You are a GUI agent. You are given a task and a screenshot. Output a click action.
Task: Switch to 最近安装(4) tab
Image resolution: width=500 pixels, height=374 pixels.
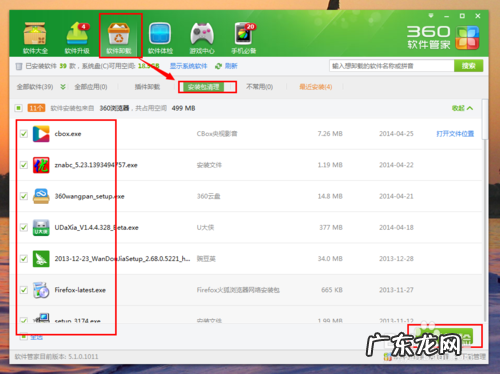(315, 87)
